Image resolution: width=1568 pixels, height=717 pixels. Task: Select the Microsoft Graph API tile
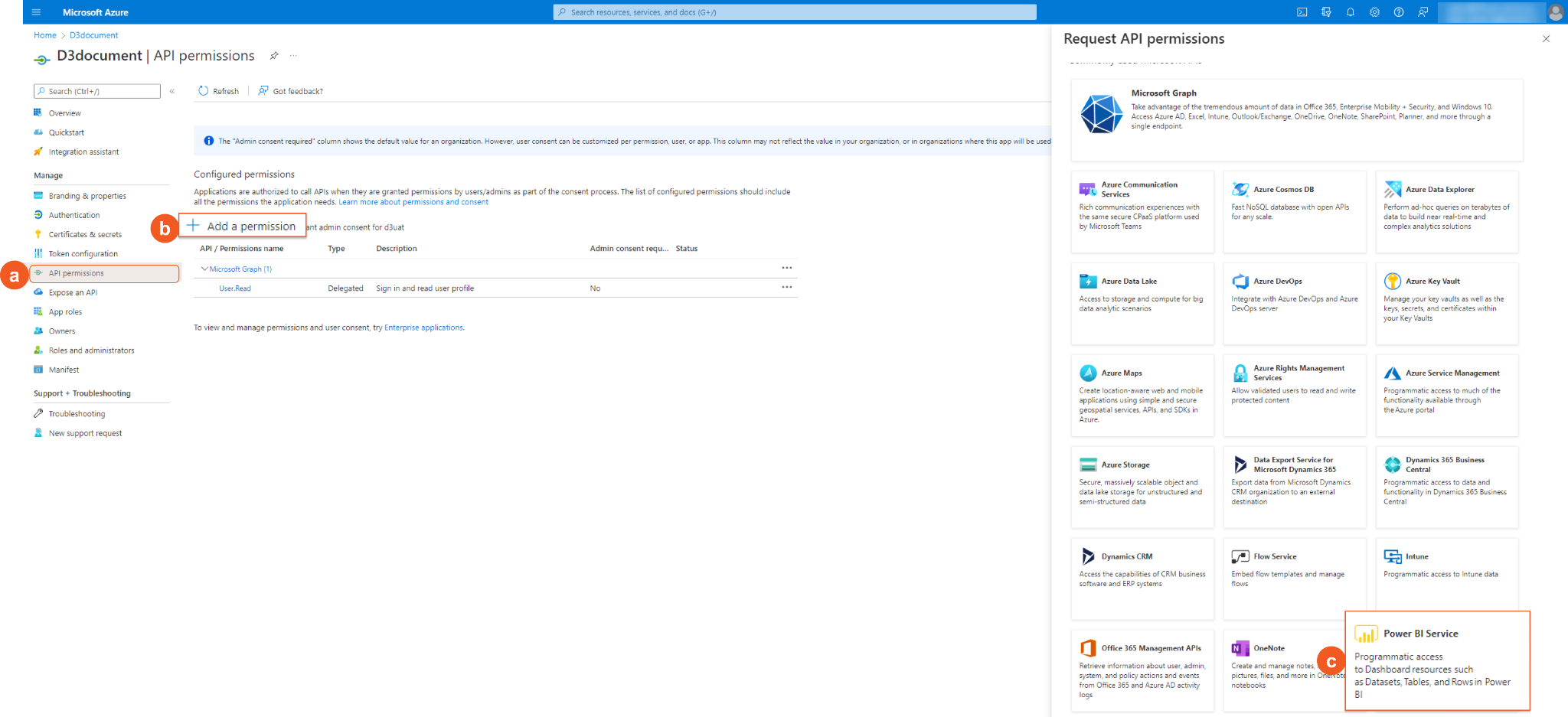coord(1296,119)
